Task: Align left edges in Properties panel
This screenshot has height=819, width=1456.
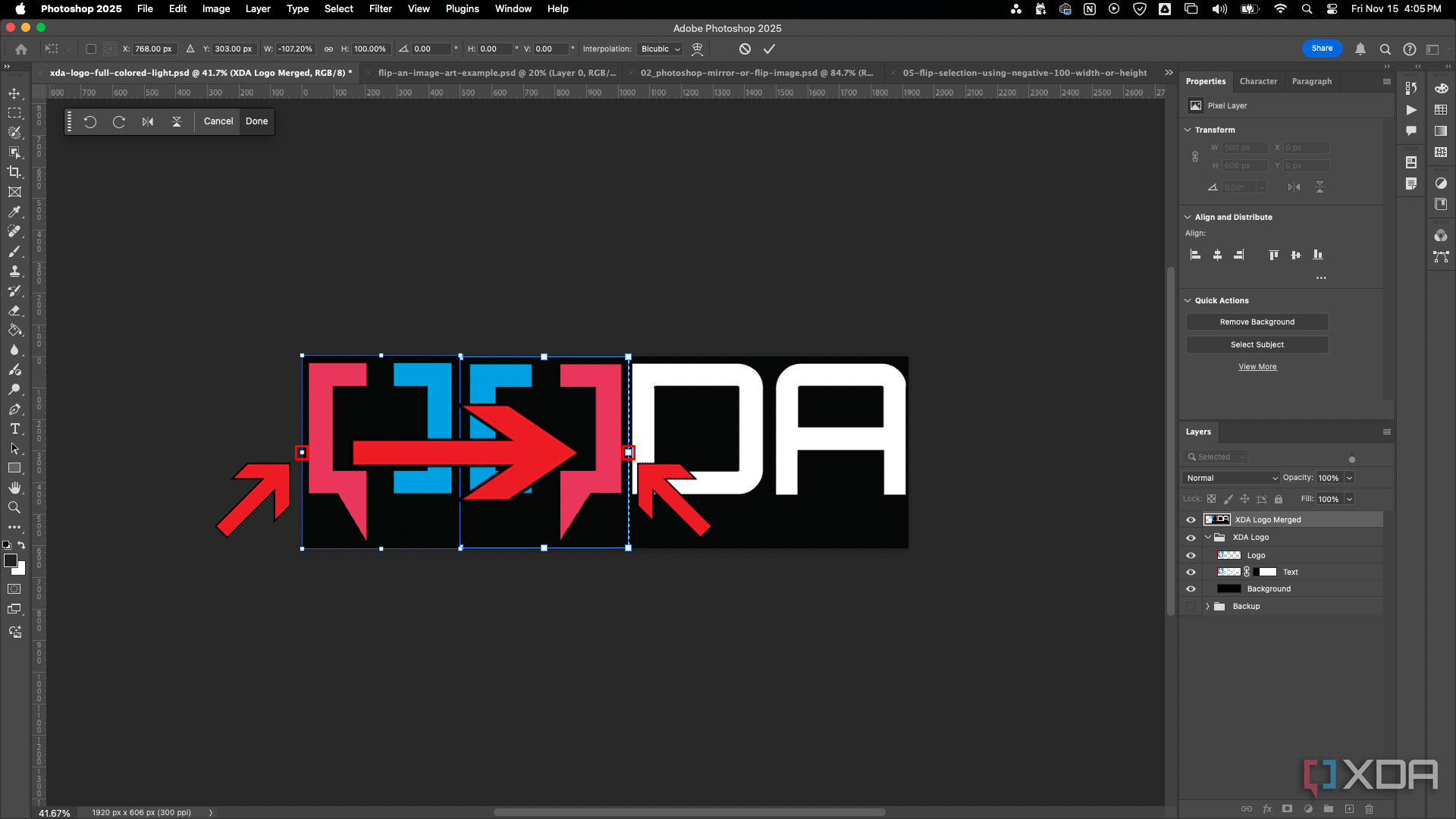Action: (1195, 255)
